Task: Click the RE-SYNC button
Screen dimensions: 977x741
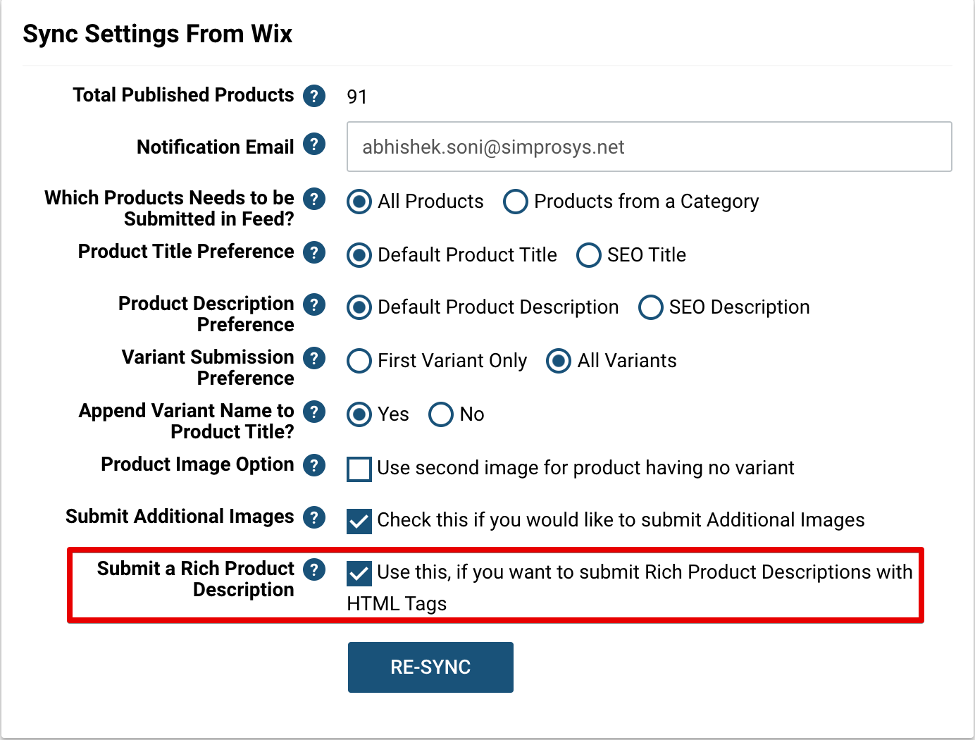Action: click(x=431, y=667)
